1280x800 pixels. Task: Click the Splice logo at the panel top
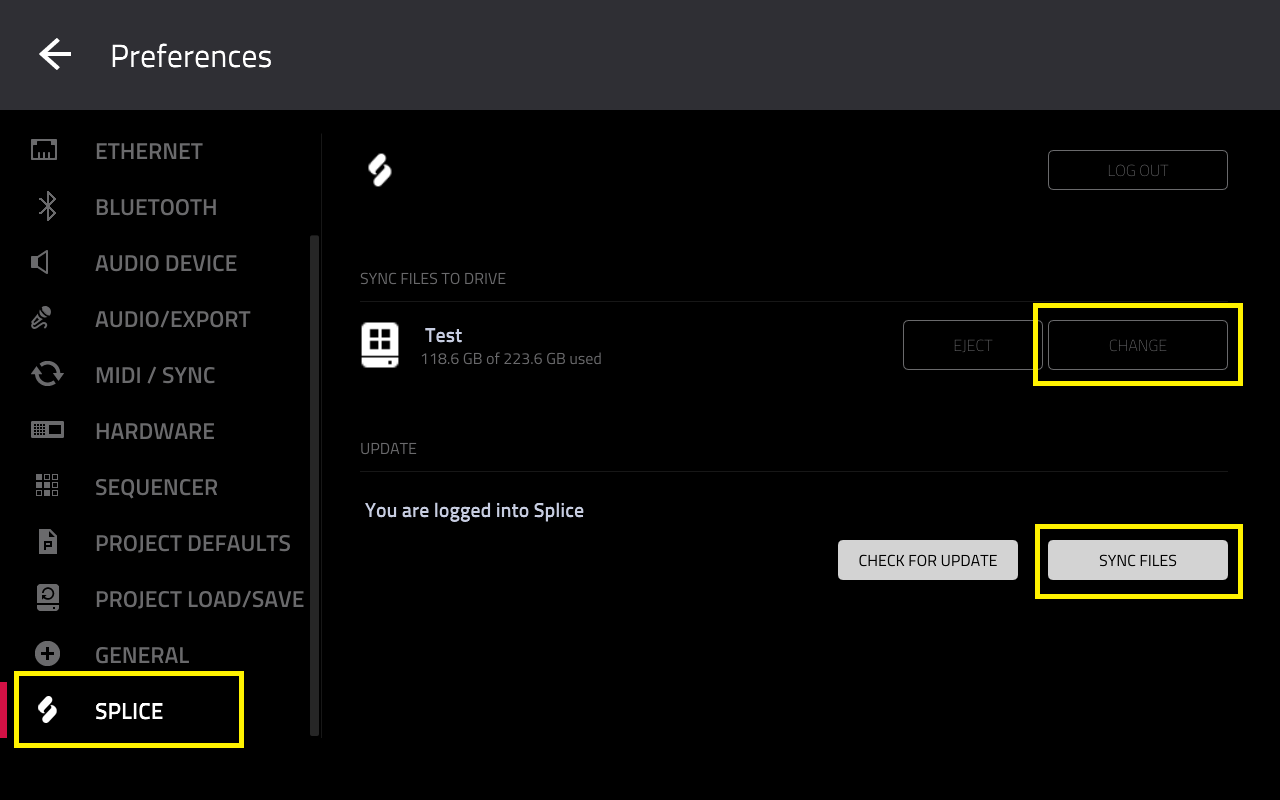[380, 170]
